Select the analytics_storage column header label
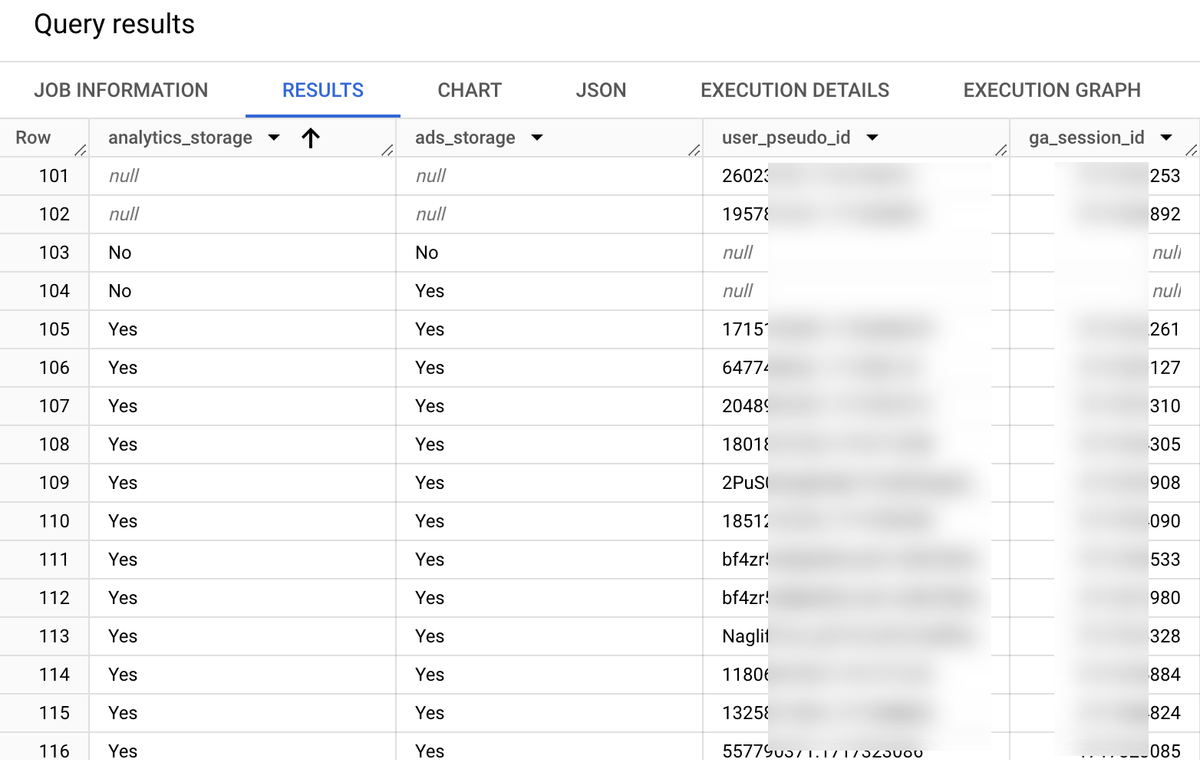Screen dimensions: 1200x760 (178, 138)
